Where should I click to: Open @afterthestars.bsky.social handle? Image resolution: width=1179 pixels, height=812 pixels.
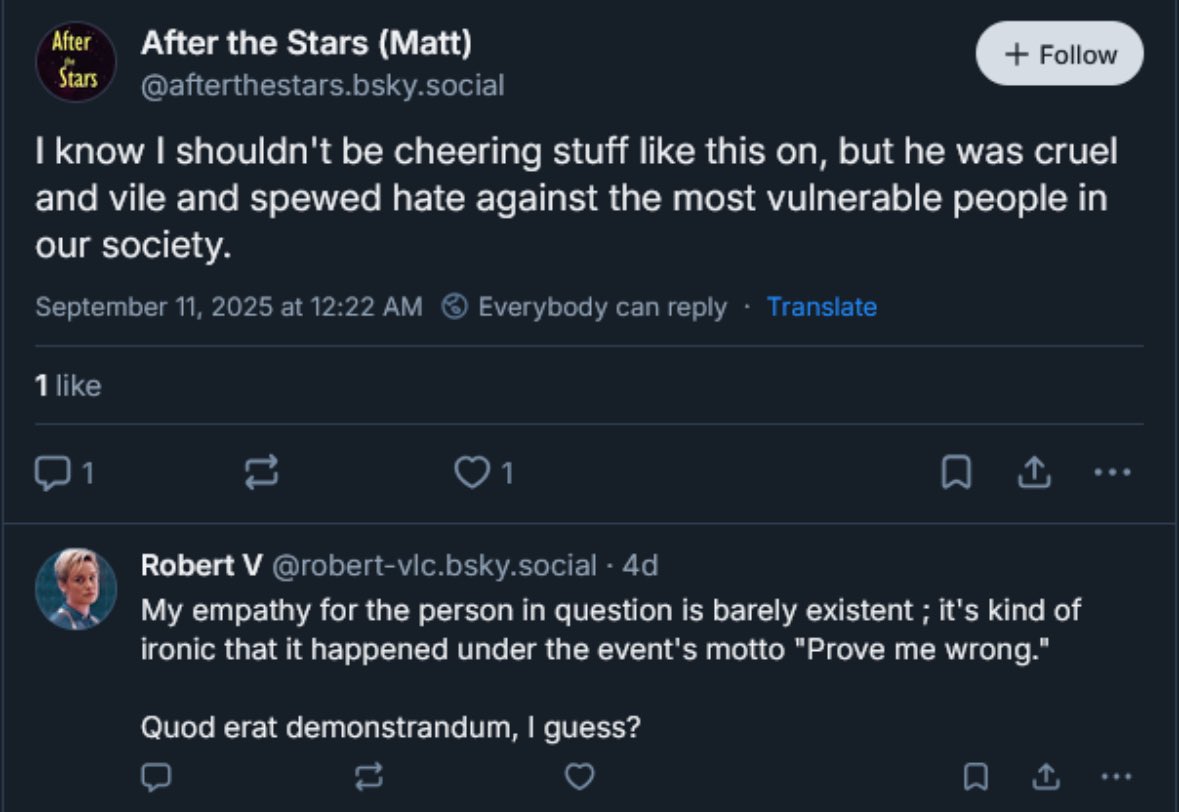point(322,86)
